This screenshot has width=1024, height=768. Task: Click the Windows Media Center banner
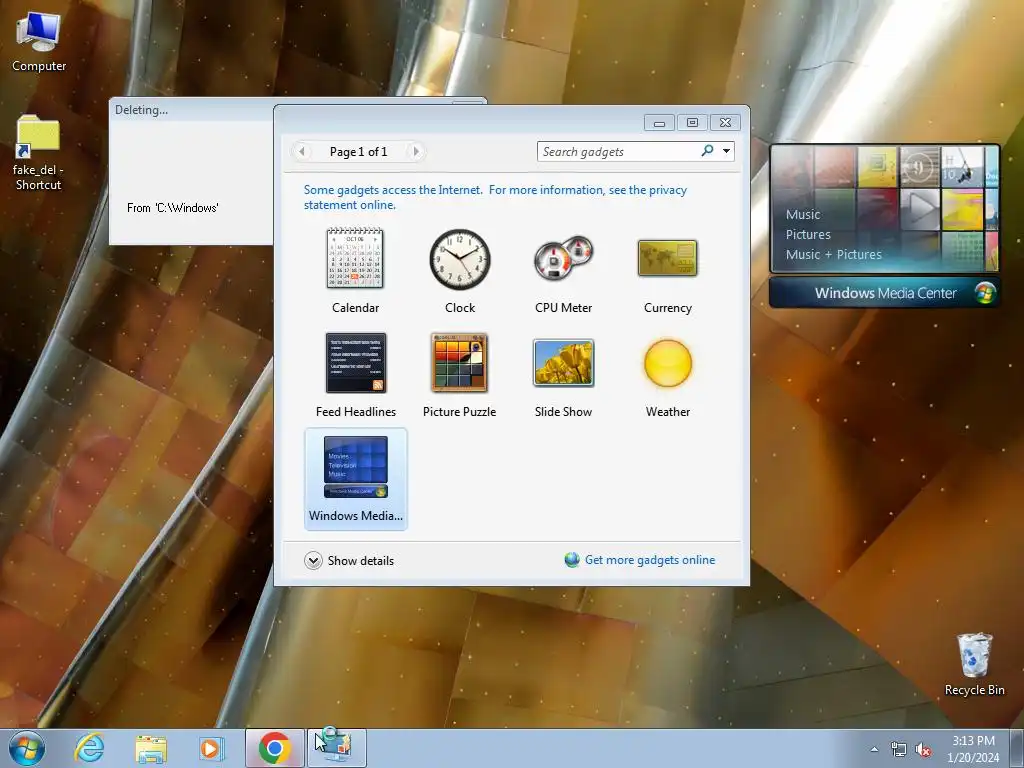pyautogui.click(x=884, y=293)
